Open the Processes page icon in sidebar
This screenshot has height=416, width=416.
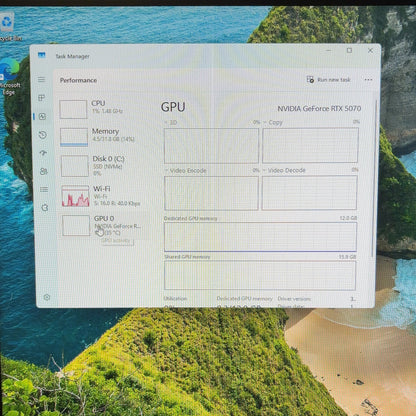point(42,98)
